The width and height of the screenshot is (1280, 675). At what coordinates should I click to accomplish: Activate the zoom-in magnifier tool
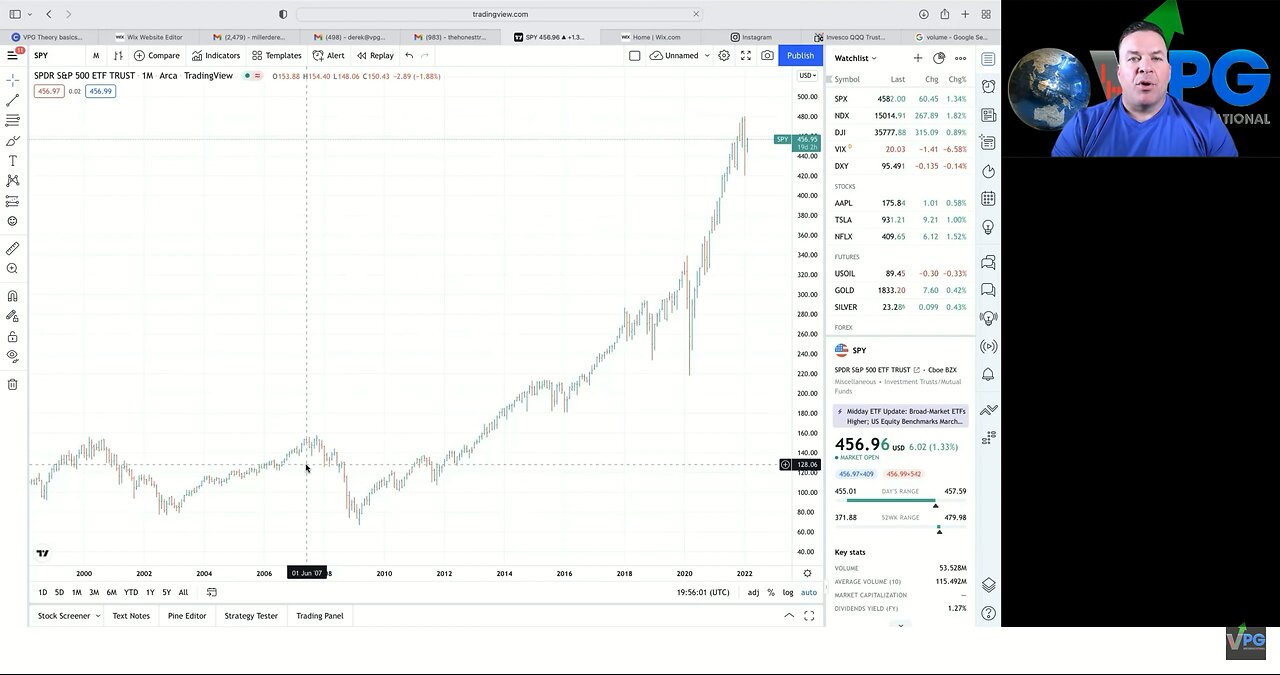coord(12,268)
